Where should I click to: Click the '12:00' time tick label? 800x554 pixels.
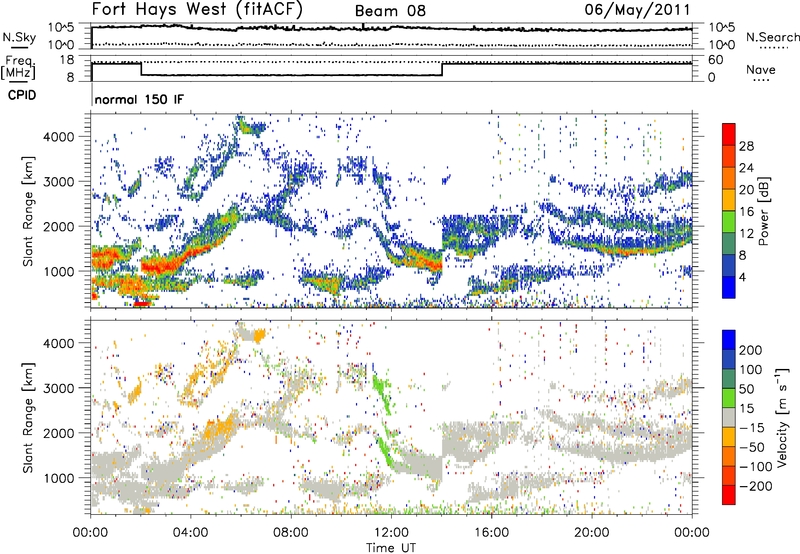(x=391, y=533)
